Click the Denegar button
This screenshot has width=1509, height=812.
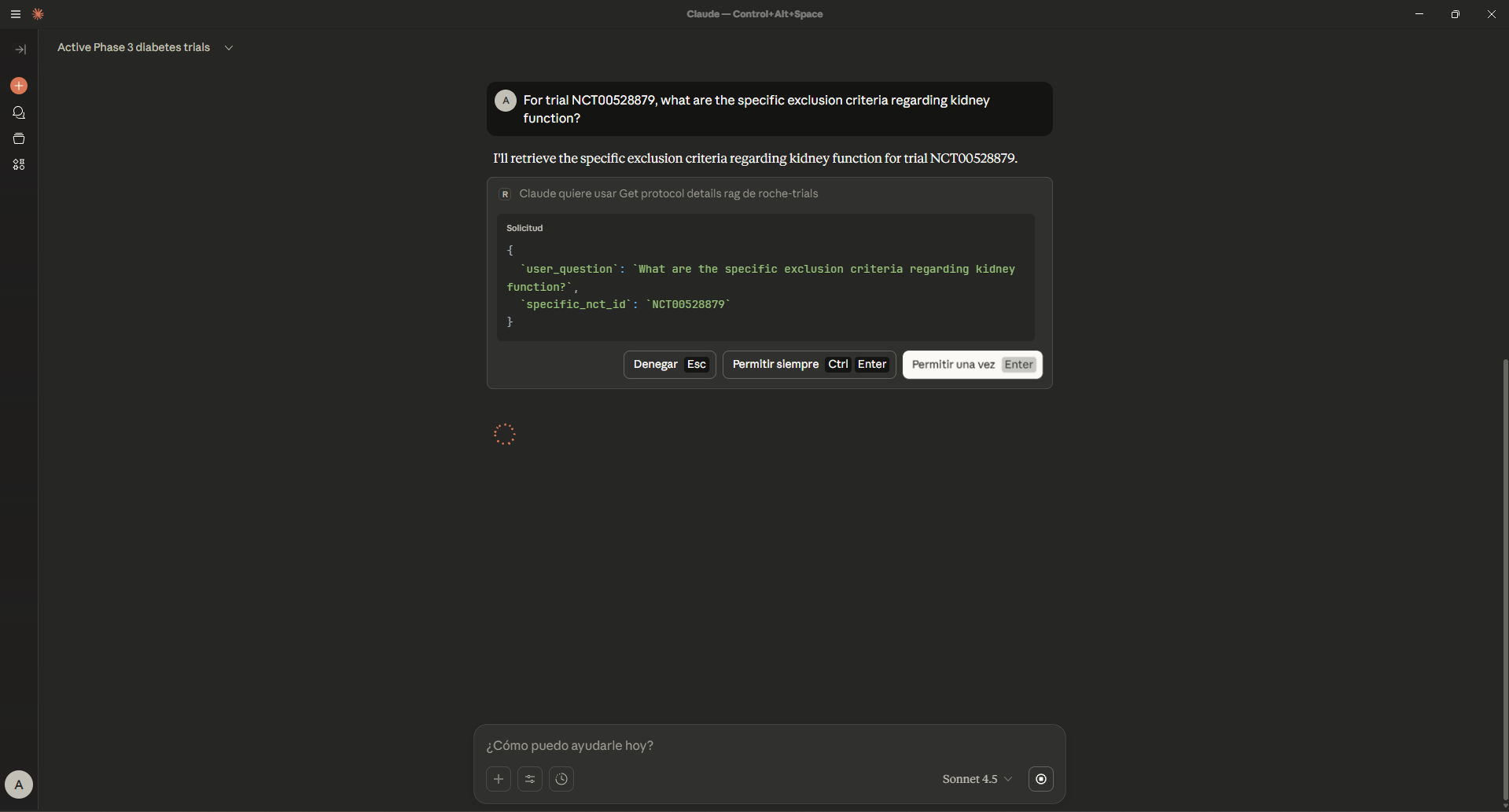pyautogui.click(x=669, y=365)
